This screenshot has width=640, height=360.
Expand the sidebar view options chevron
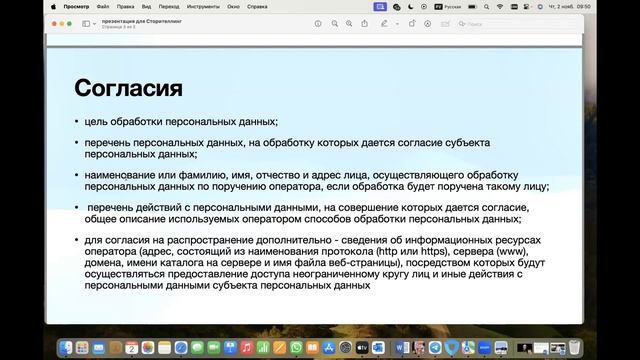coord(94,24)
